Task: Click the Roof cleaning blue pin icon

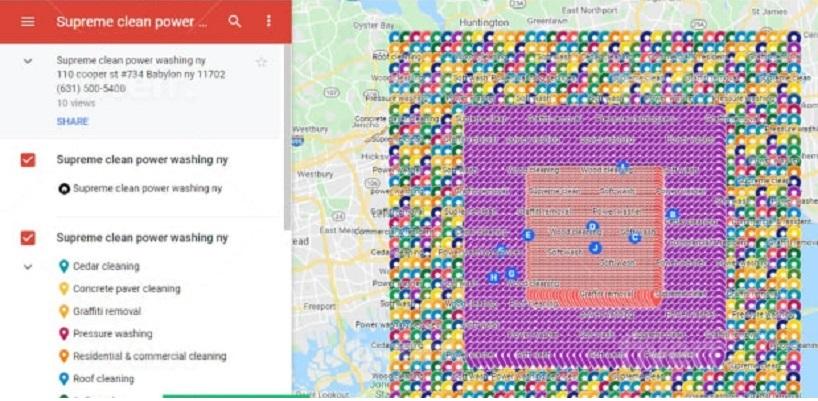Action: [x=64, y=379]
